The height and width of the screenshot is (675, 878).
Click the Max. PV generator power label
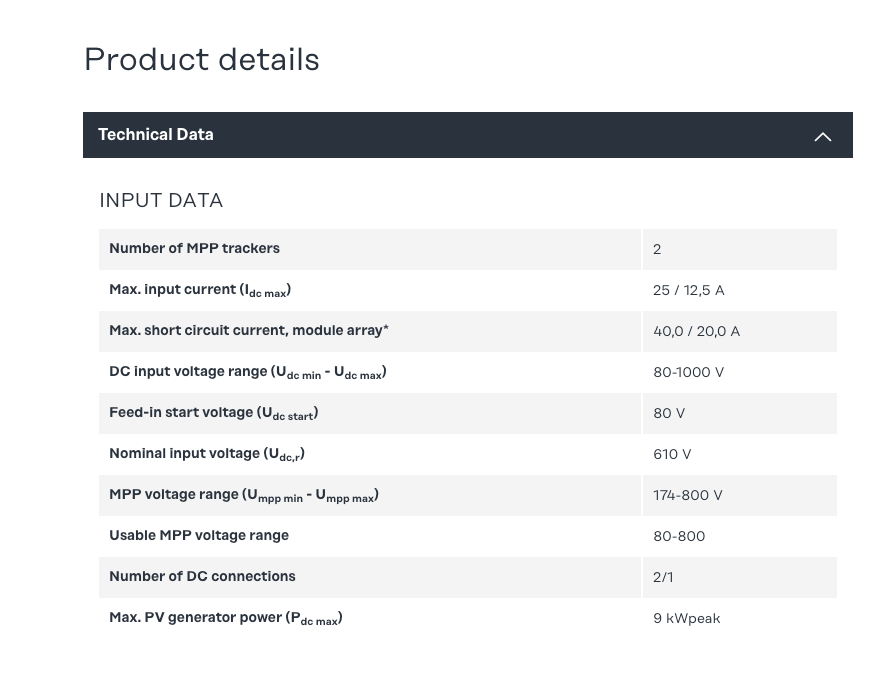click(225, 618)
